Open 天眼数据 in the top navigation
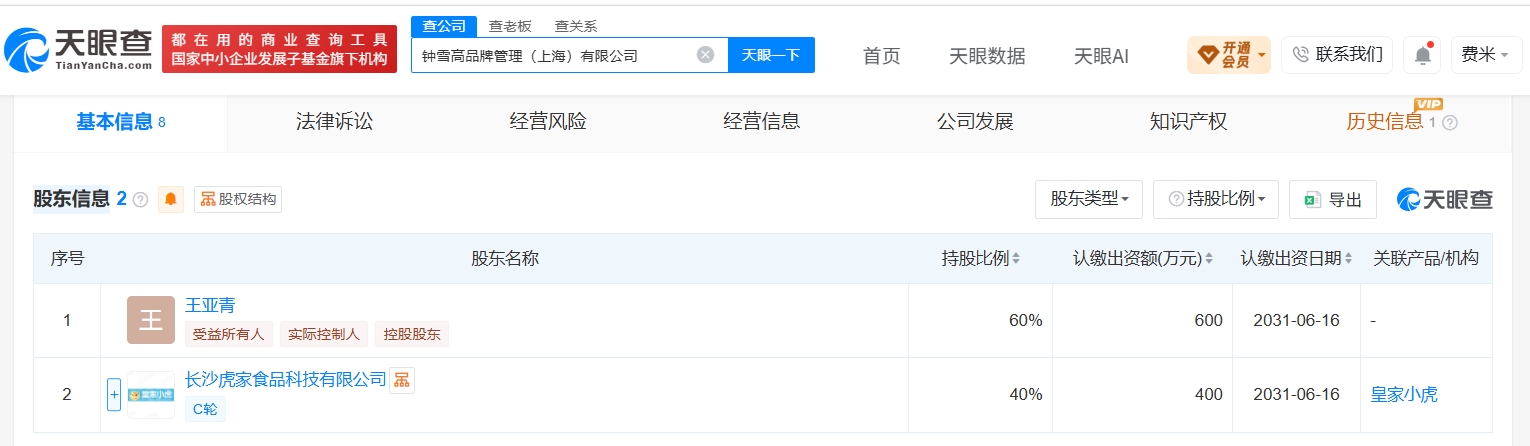The width and height of the screenshot is (1530, 446). pos(987,56)
